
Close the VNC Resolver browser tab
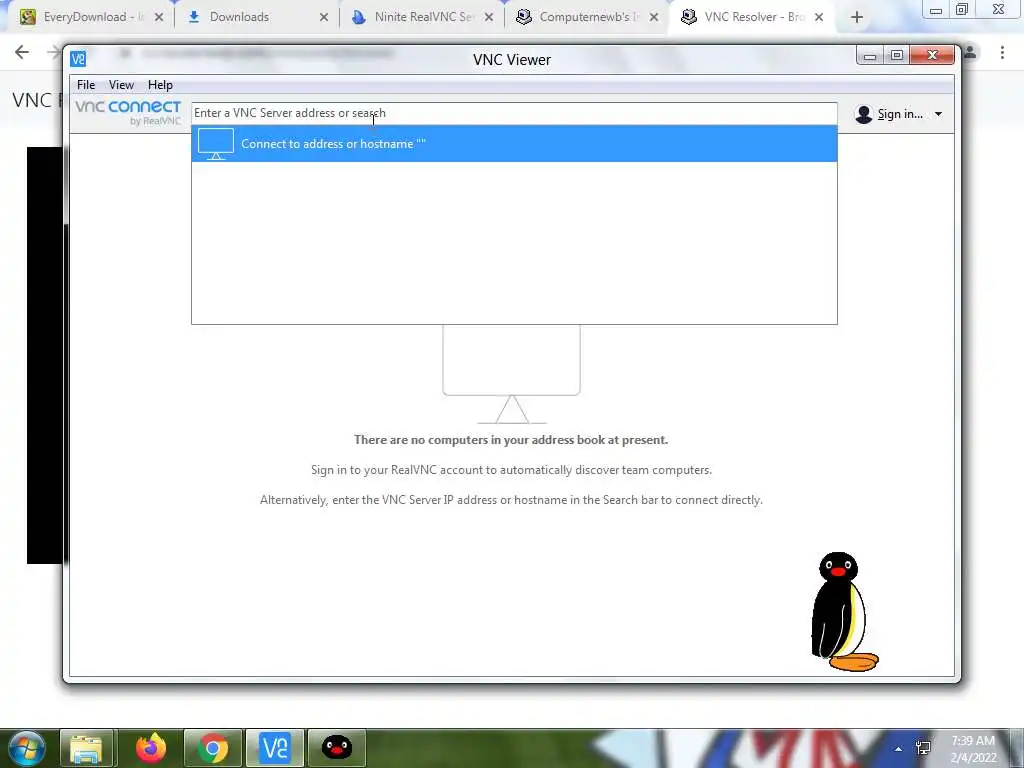[x=819, y=18]
